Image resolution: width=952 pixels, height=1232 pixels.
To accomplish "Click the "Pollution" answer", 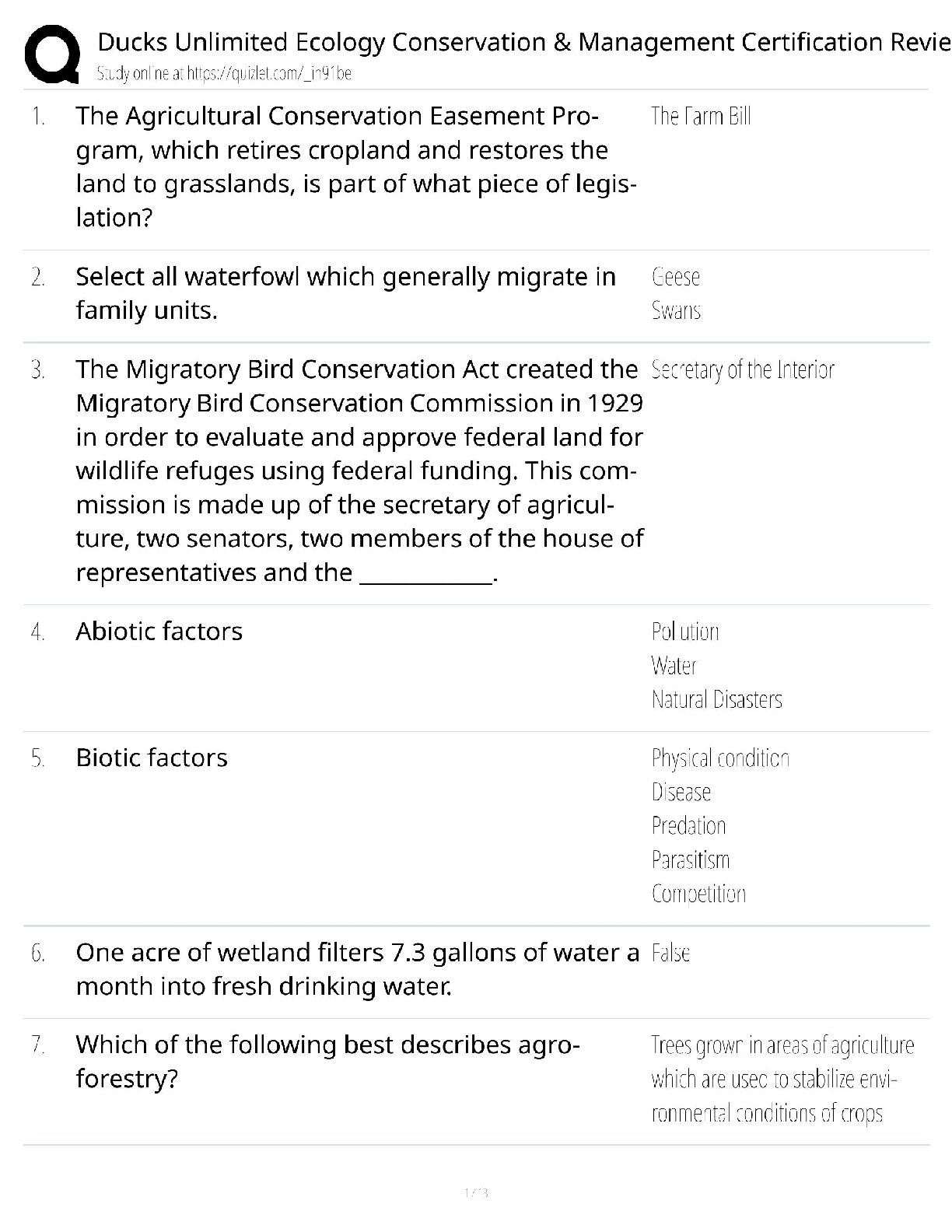I will click(x=684, y=632).
